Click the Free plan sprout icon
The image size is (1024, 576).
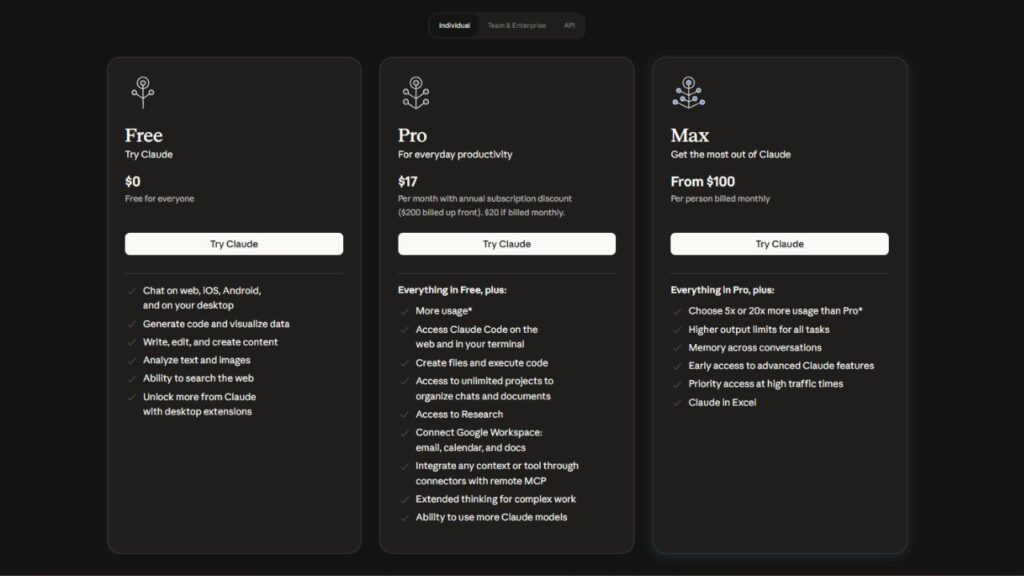point(143,92)
